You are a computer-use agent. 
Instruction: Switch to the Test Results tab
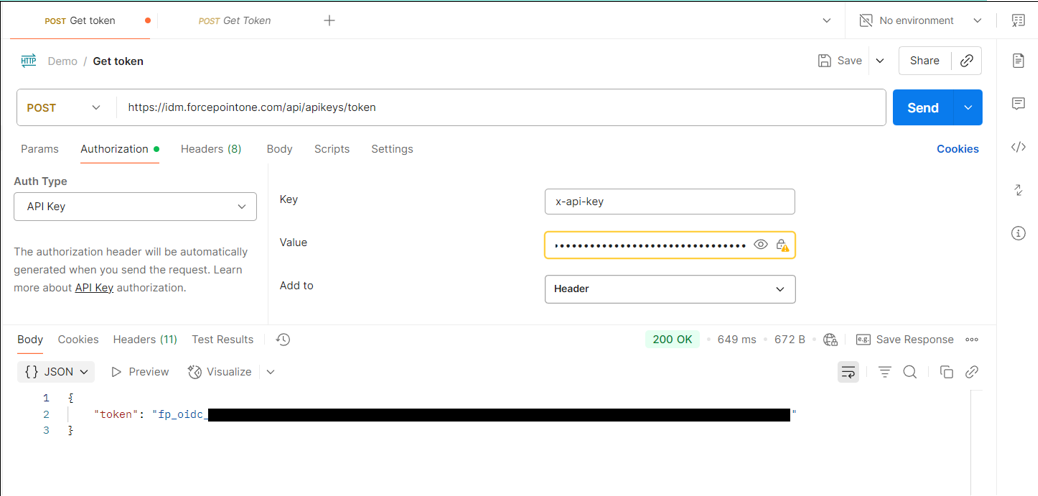(222, 340)
